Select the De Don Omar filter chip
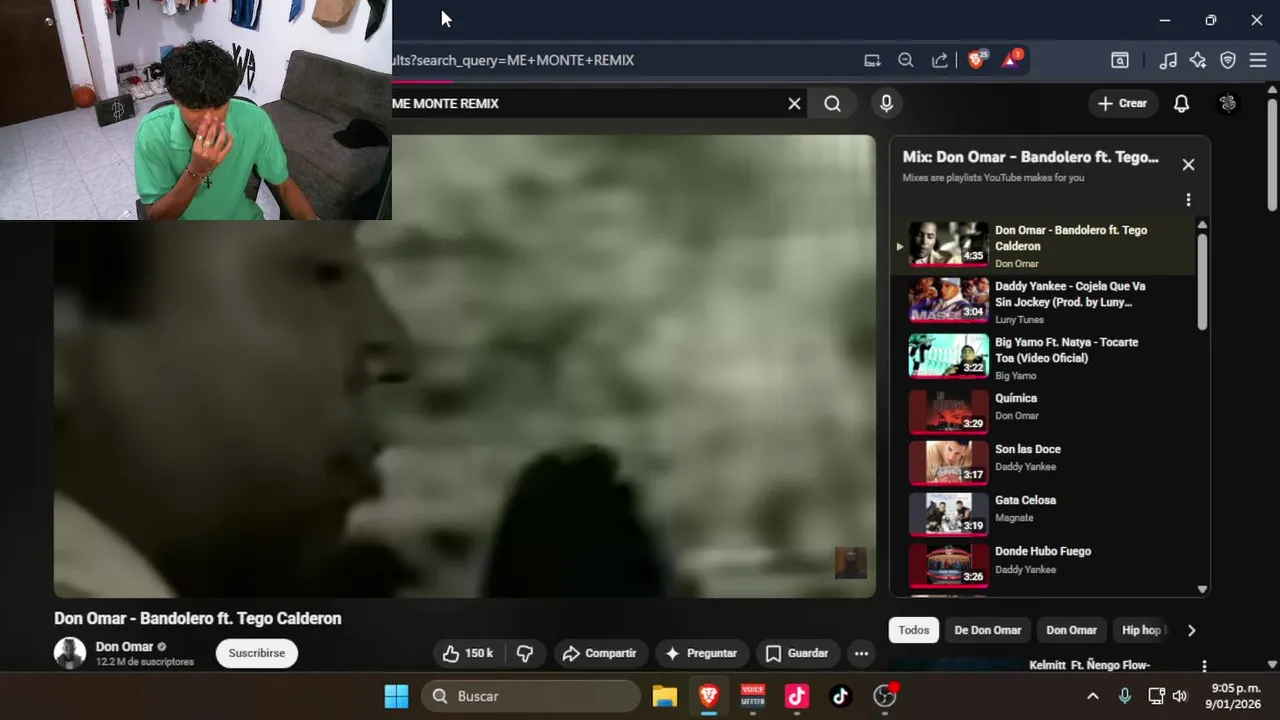Image resolution: width=1280 pixels, height=720 pixels. 987,630
